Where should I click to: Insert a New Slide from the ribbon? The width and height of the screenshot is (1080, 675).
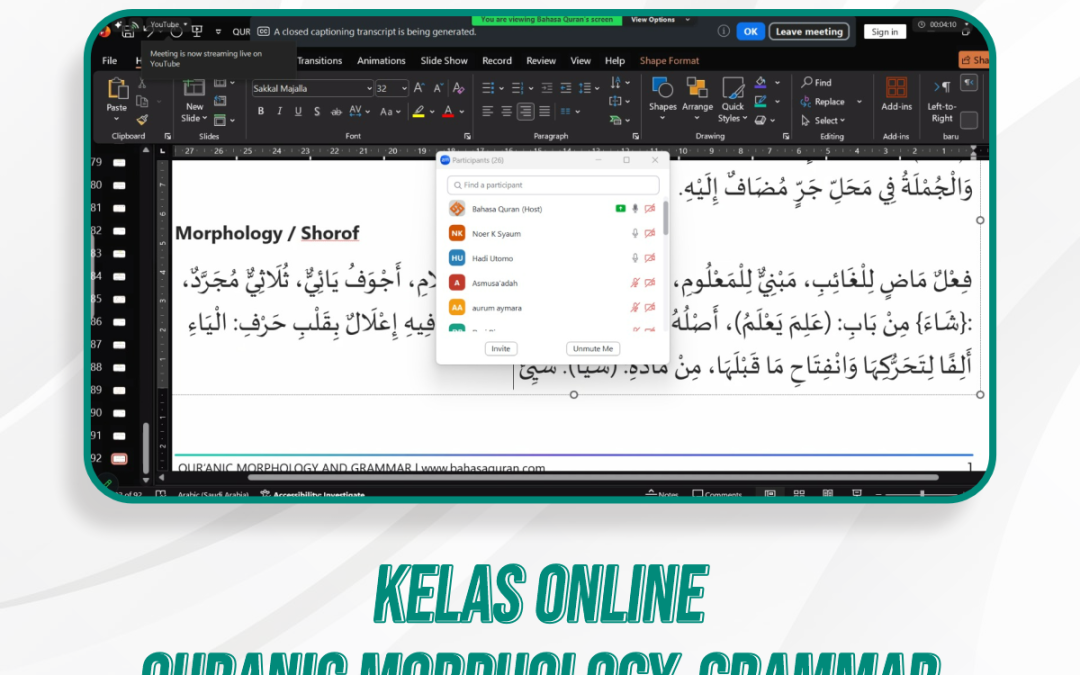tap(194, 100)
